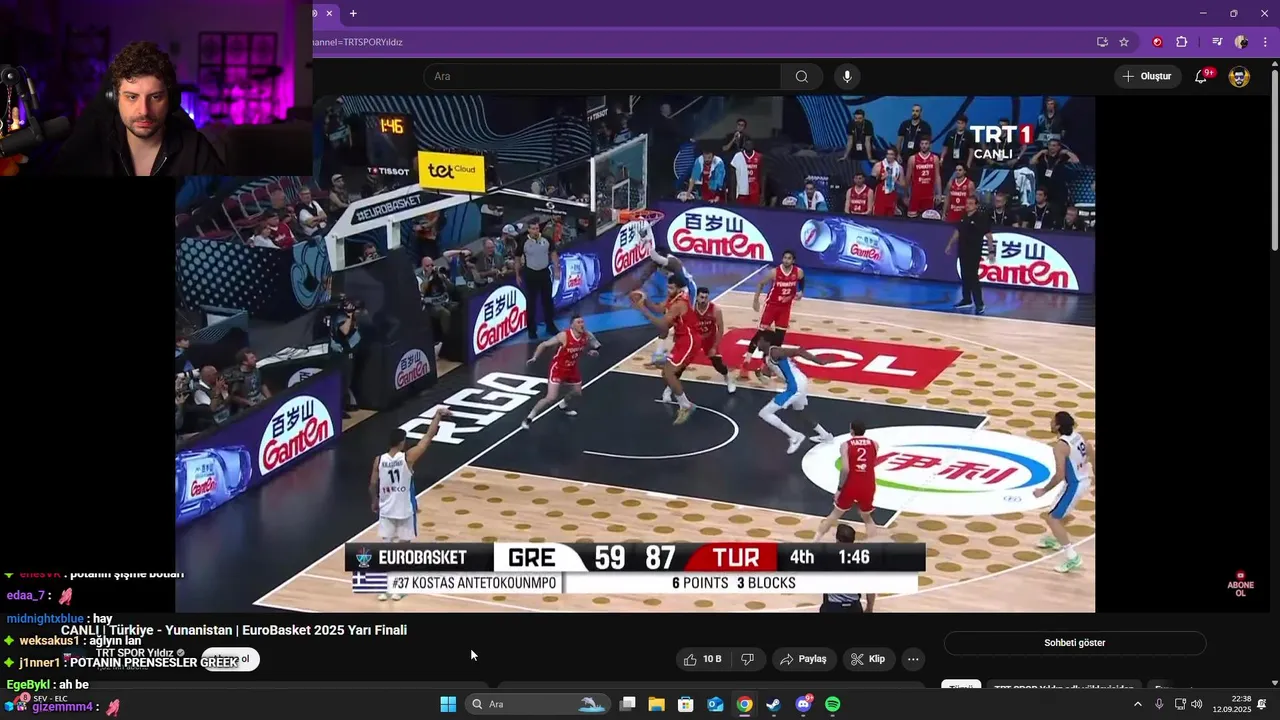The image size is (1280, 720).
Task: Click the 10 B like count
Action: (712, 659)
